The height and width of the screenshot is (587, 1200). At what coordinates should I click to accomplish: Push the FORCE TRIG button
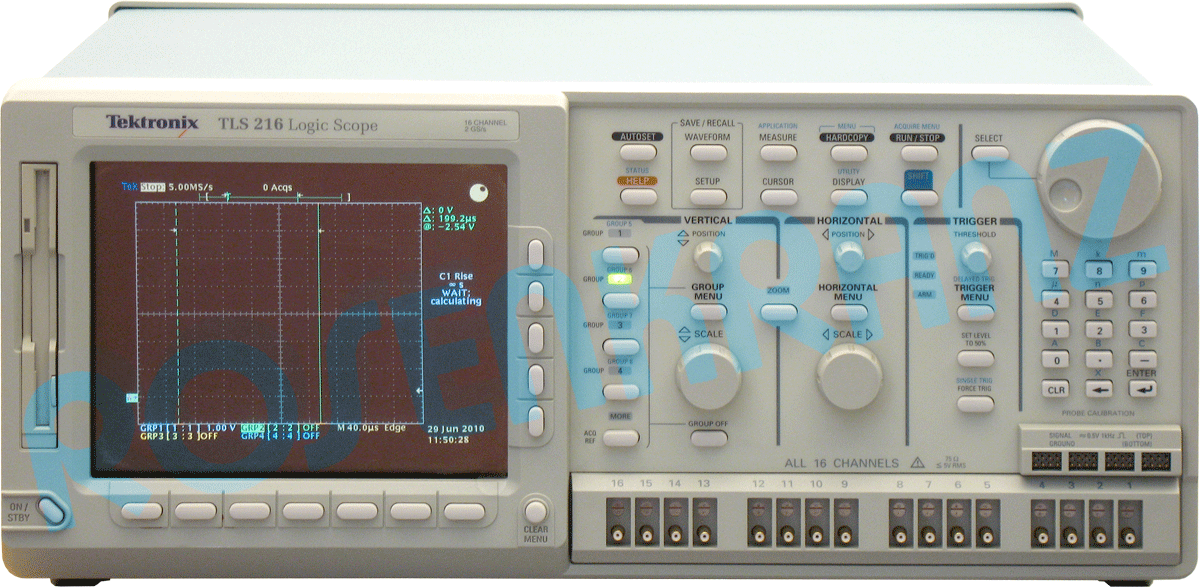[x=974, y=404]
